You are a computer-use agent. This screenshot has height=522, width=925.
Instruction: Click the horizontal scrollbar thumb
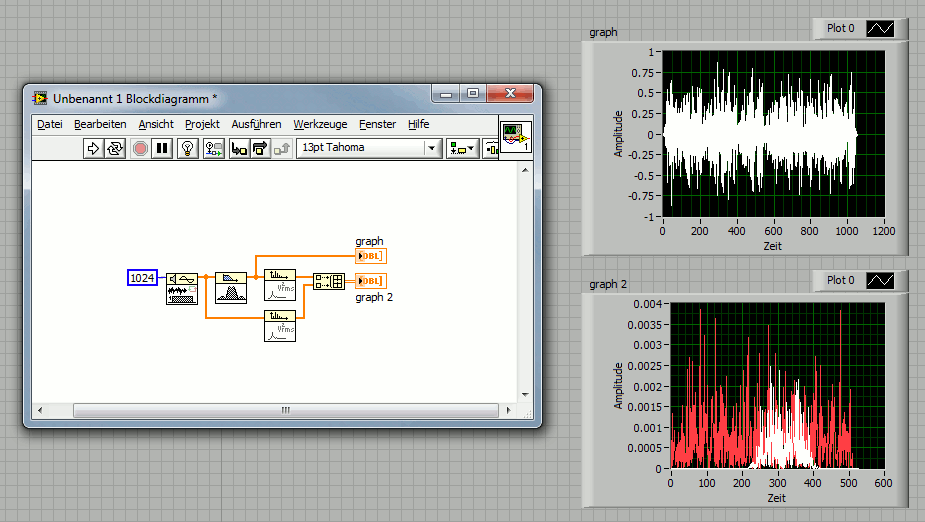[x=286, y=410]
